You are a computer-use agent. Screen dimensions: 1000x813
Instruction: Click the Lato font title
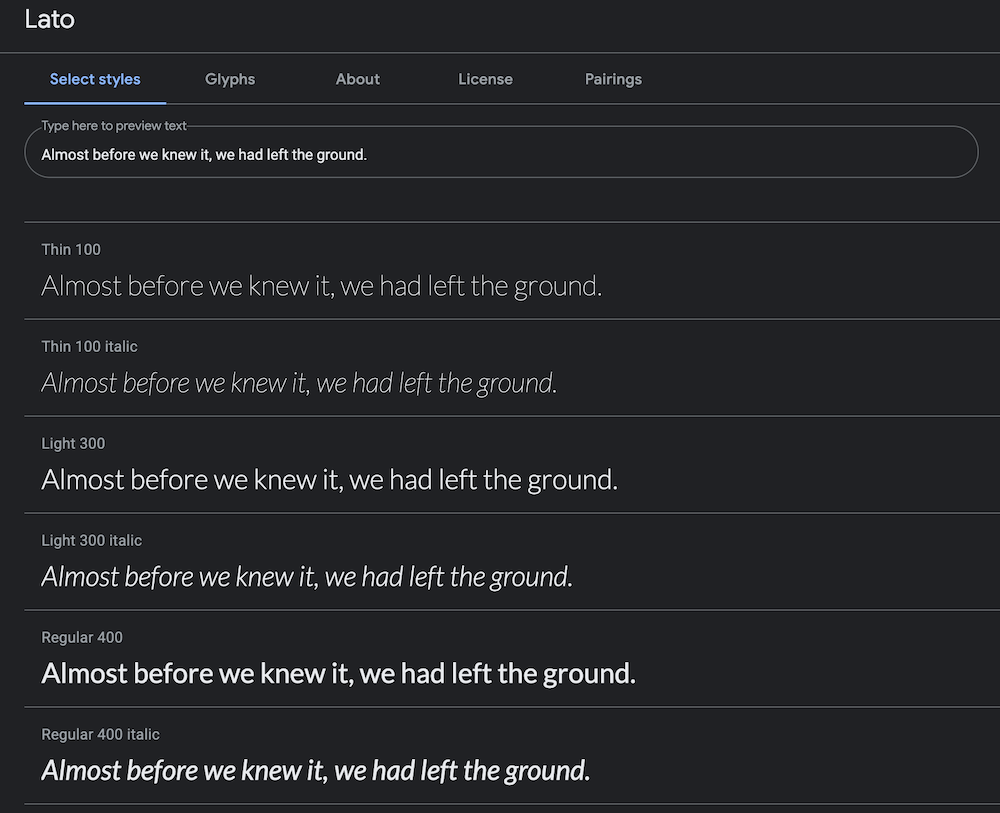50,18
